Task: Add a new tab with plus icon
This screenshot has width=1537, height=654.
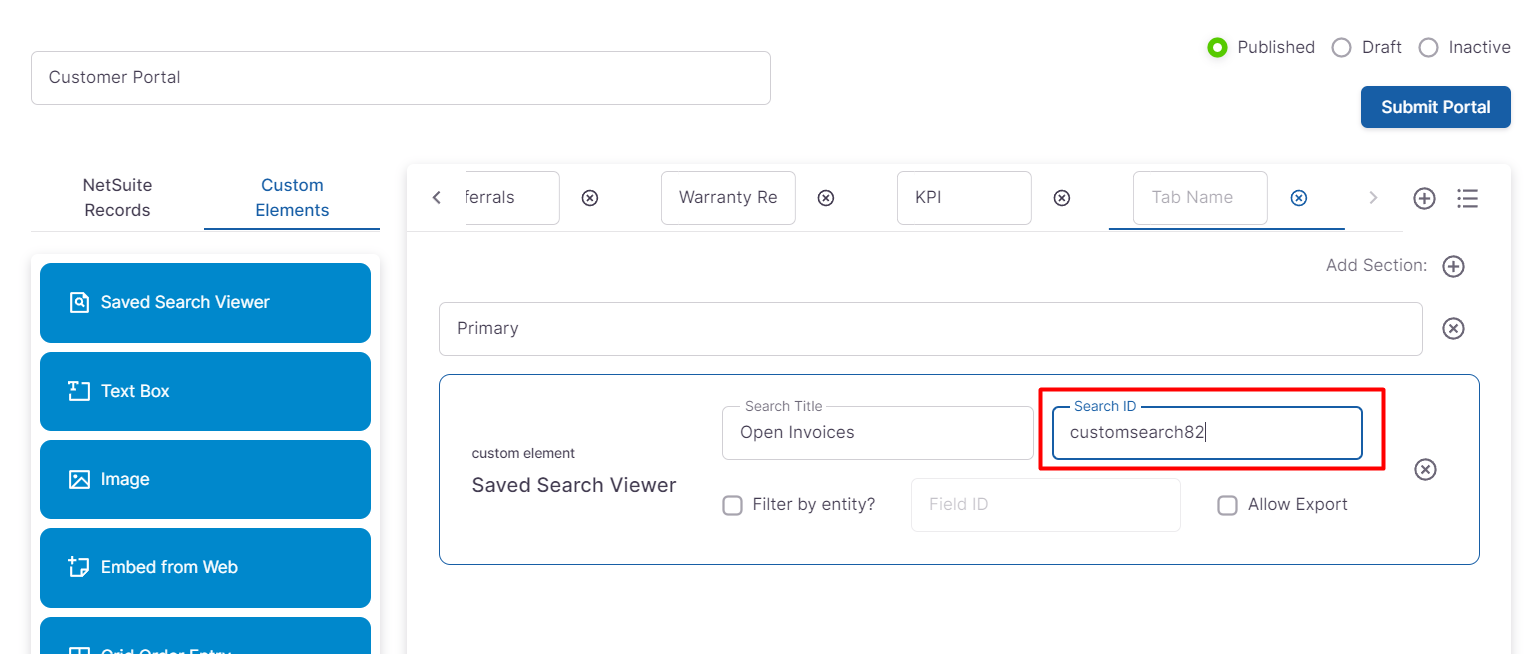Action: [x=1424, y=198]
